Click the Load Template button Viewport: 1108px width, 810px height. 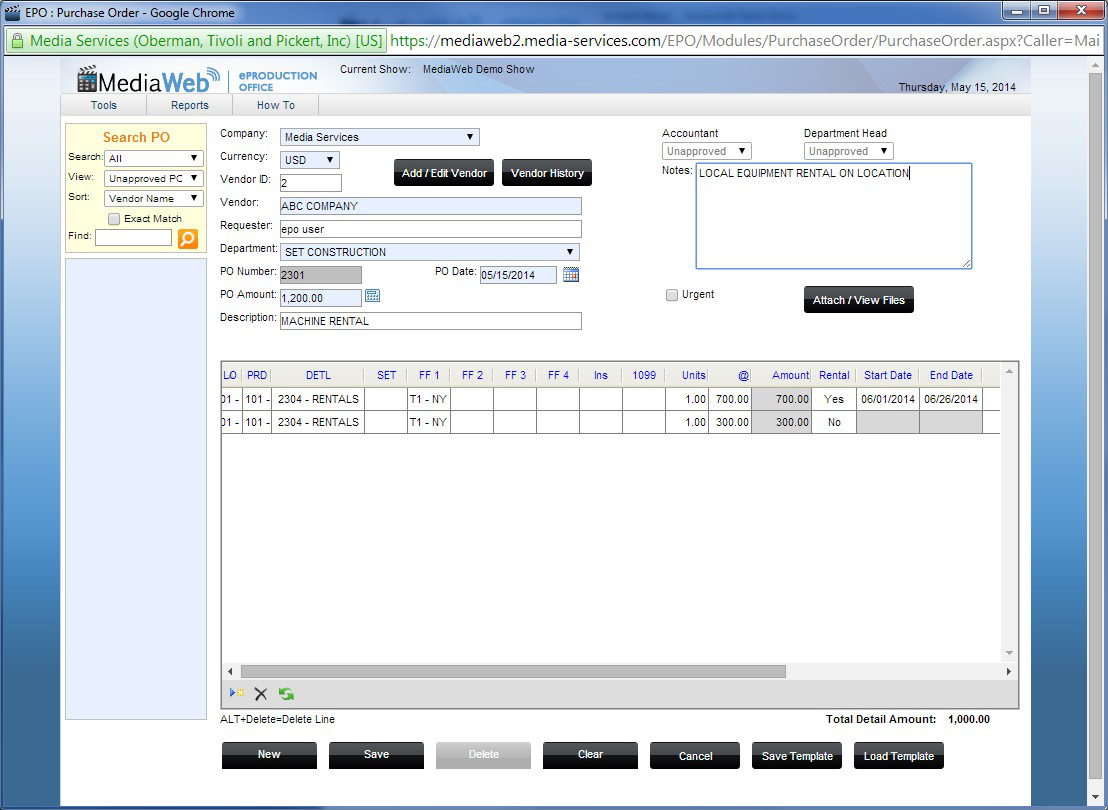pos(899,756)
